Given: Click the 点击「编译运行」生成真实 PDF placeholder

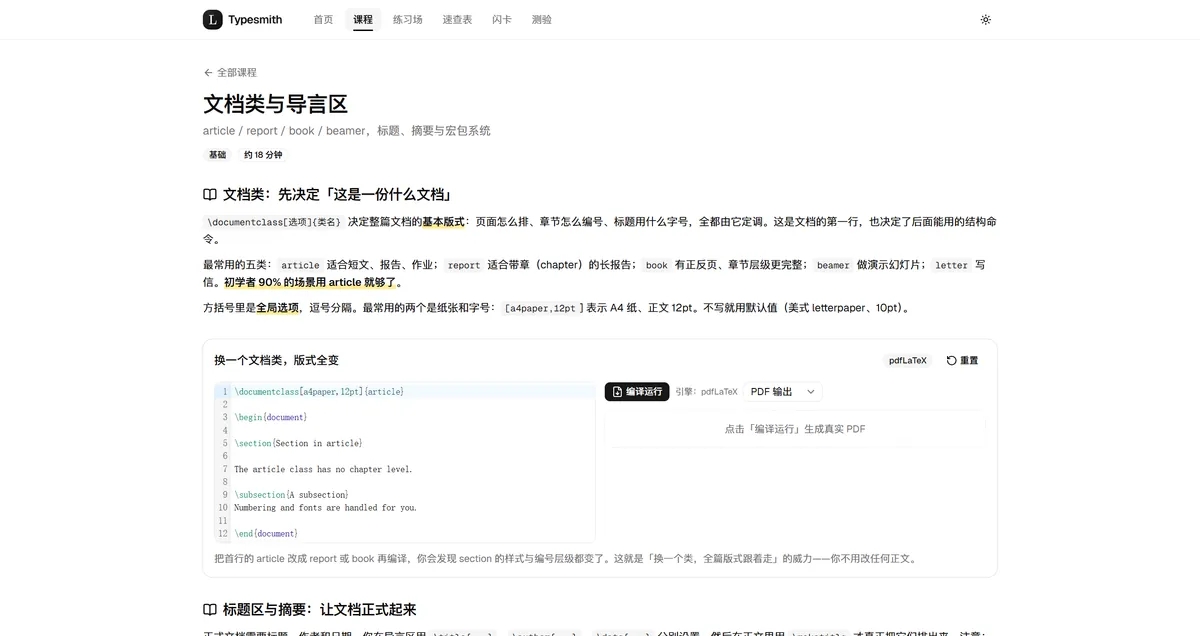Looking at the screenshot, I should point(795,429).
